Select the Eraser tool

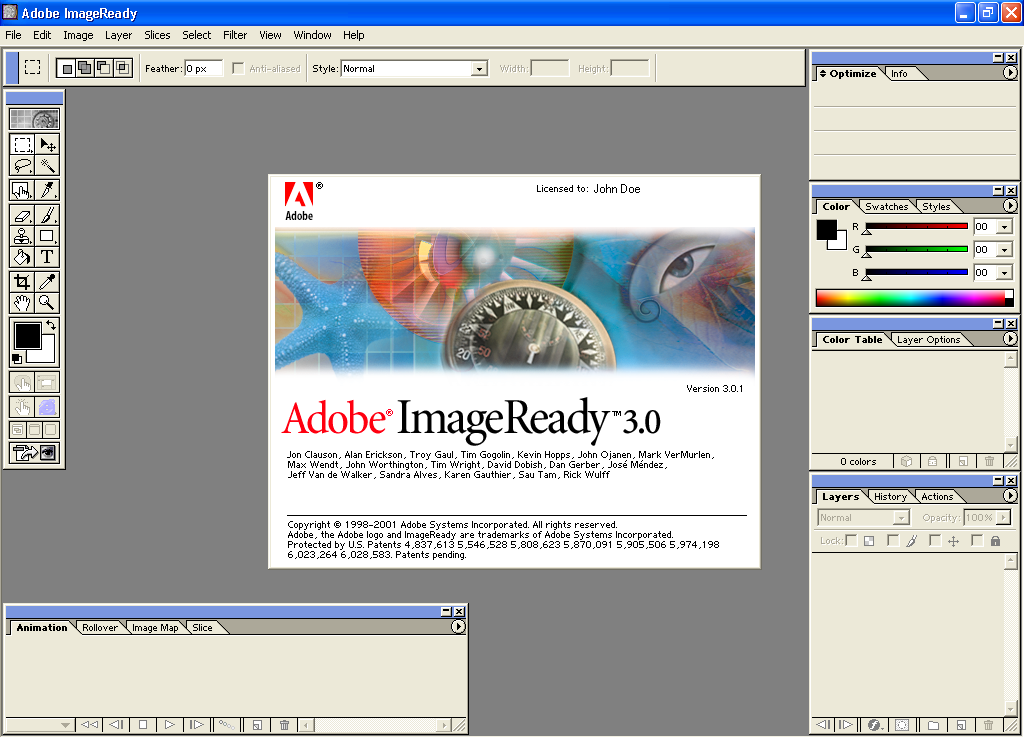pos(22,215)
